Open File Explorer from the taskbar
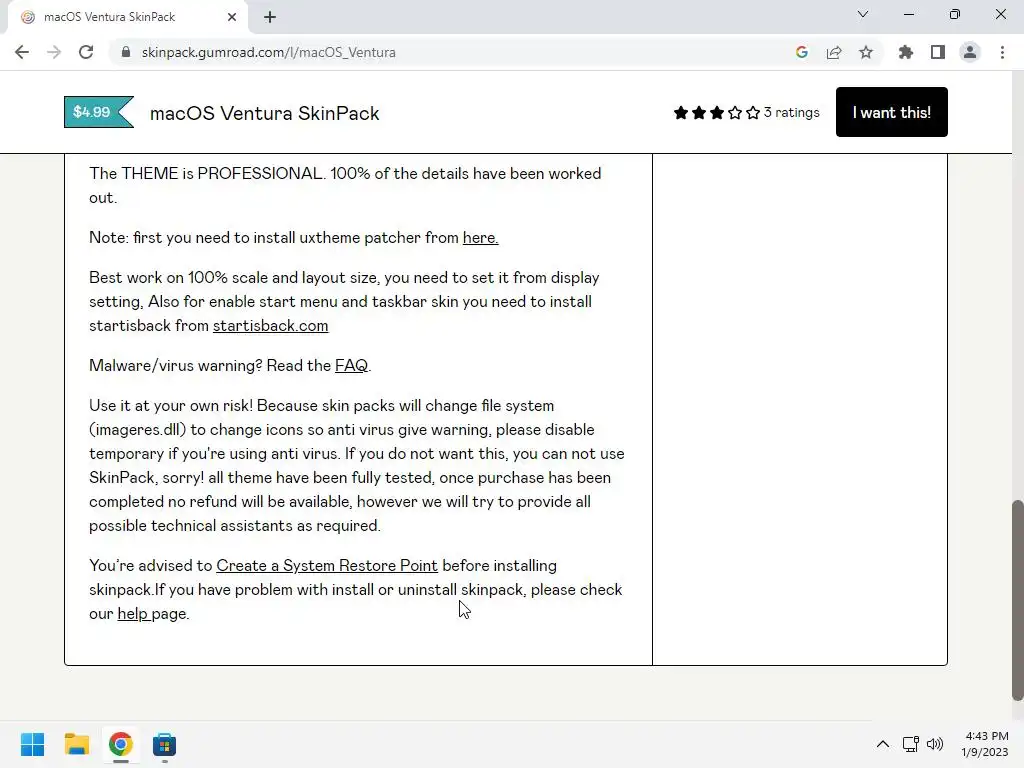Image resolution: width=1024 pixels, height=768 pixels. (77, 744)
